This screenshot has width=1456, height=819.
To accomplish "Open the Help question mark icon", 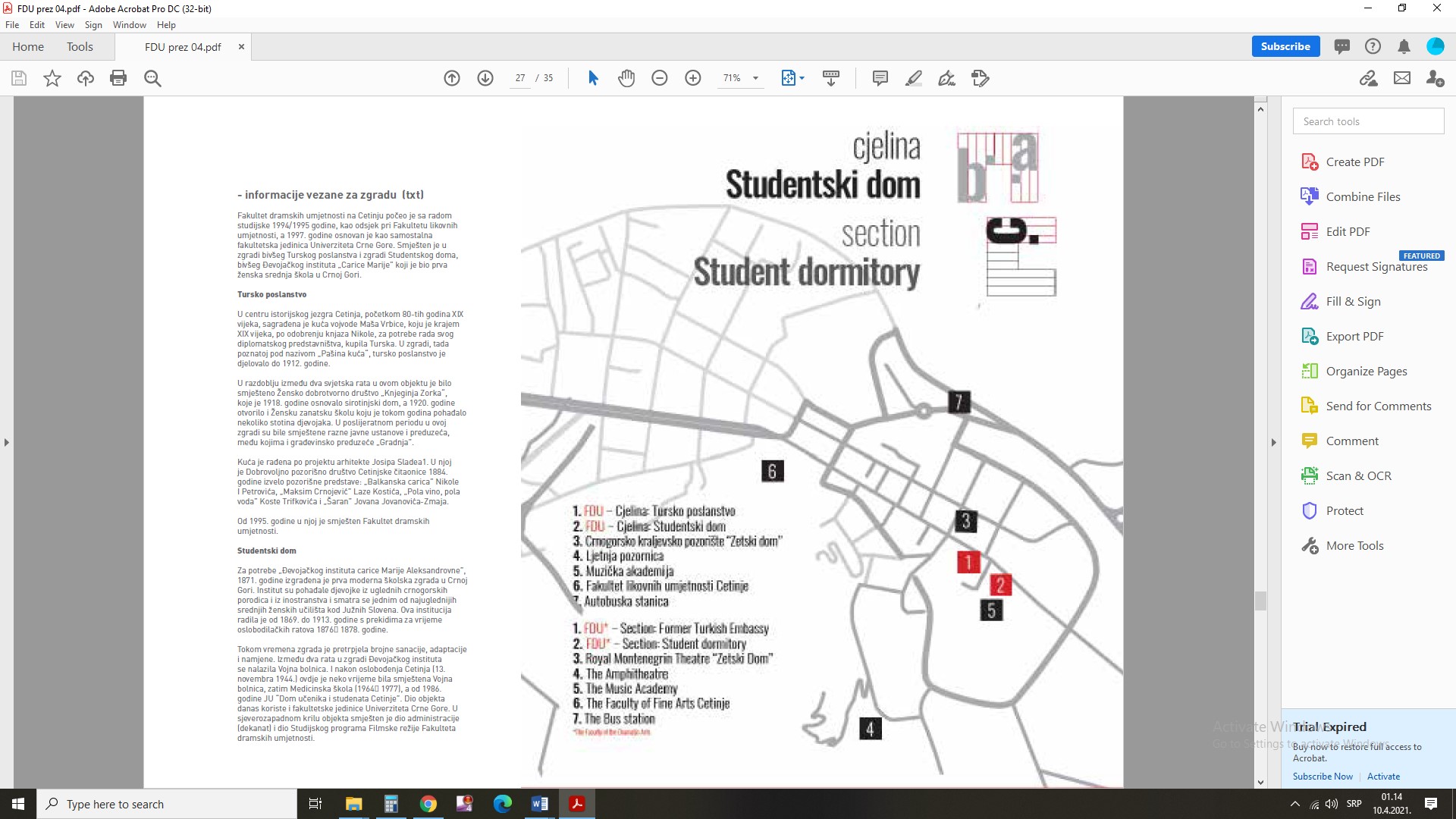I will (1373, 46).
